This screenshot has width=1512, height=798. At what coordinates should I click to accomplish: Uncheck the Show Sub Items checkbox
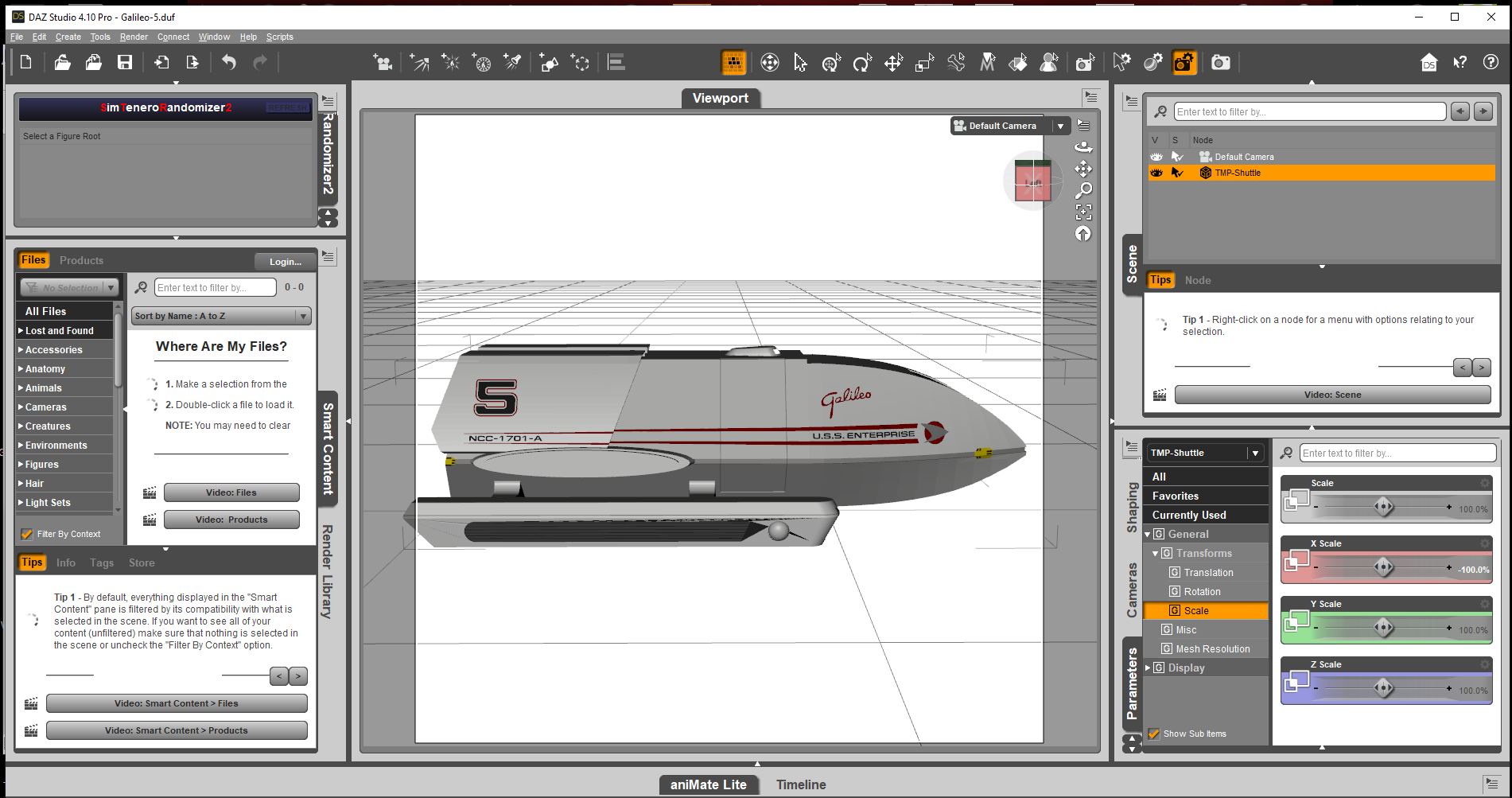tap(1153, 734)
